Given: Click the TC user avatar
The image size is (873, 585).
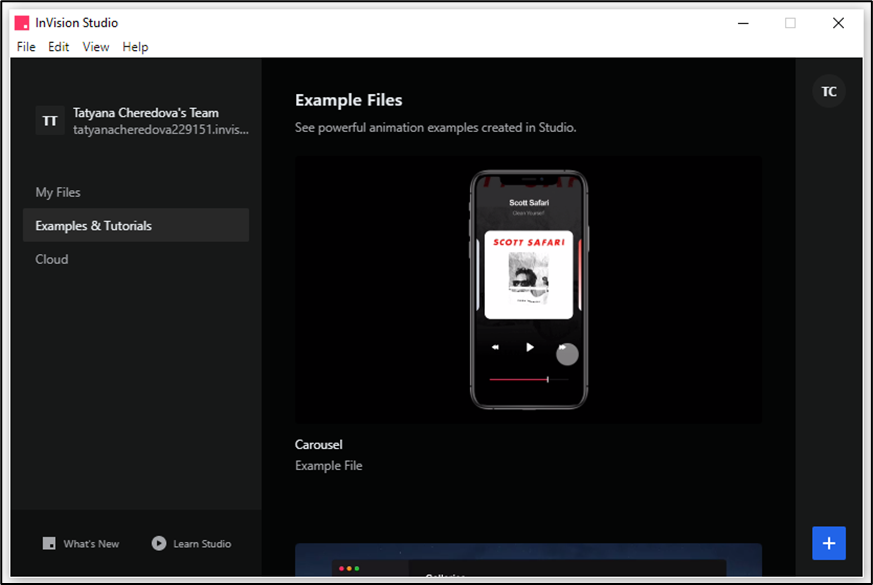Looking at the screenshot, I should (828, 92).
